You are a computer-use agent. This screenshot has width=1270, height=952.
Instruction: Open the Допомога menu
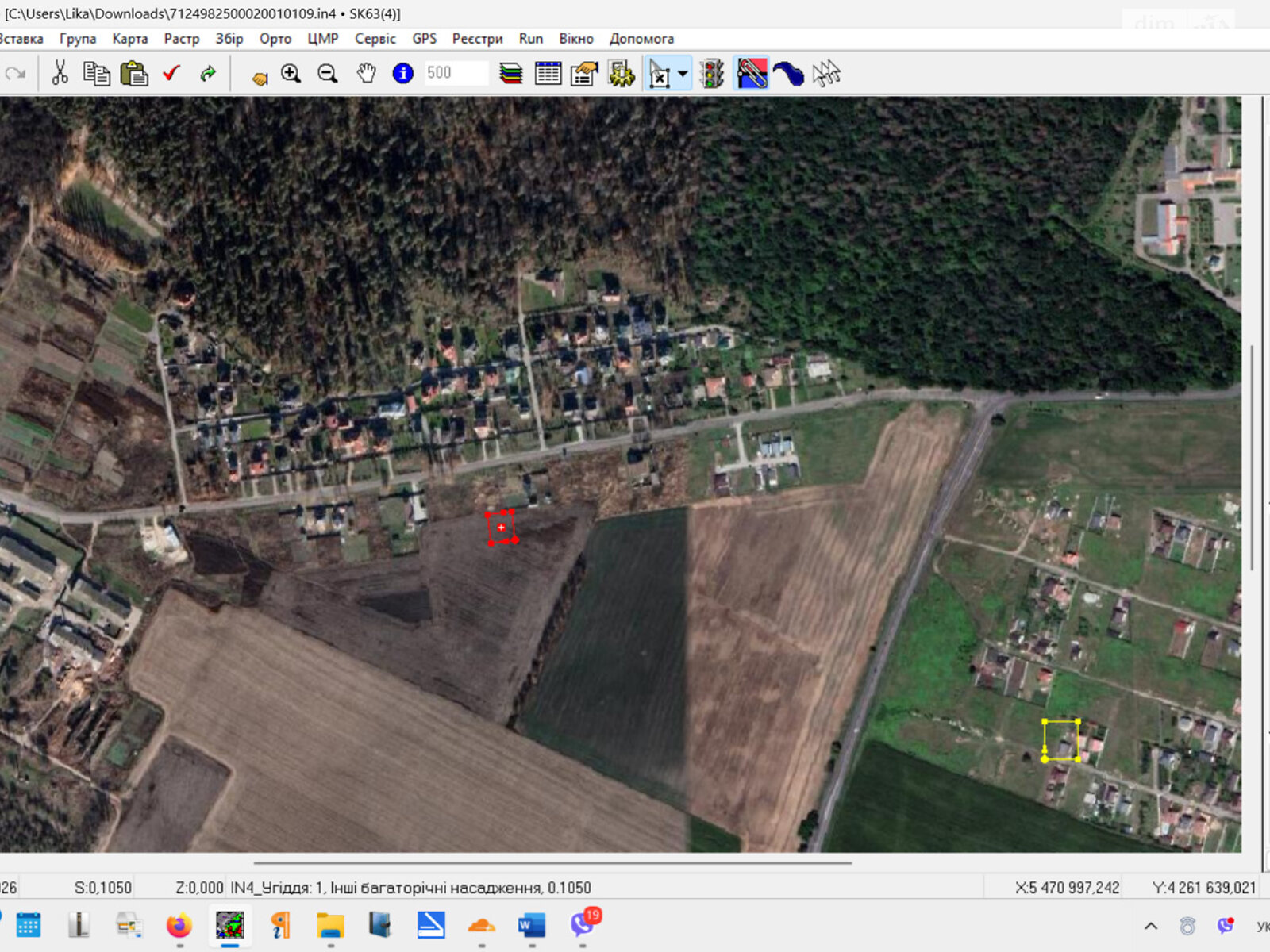tap(641, 39)
